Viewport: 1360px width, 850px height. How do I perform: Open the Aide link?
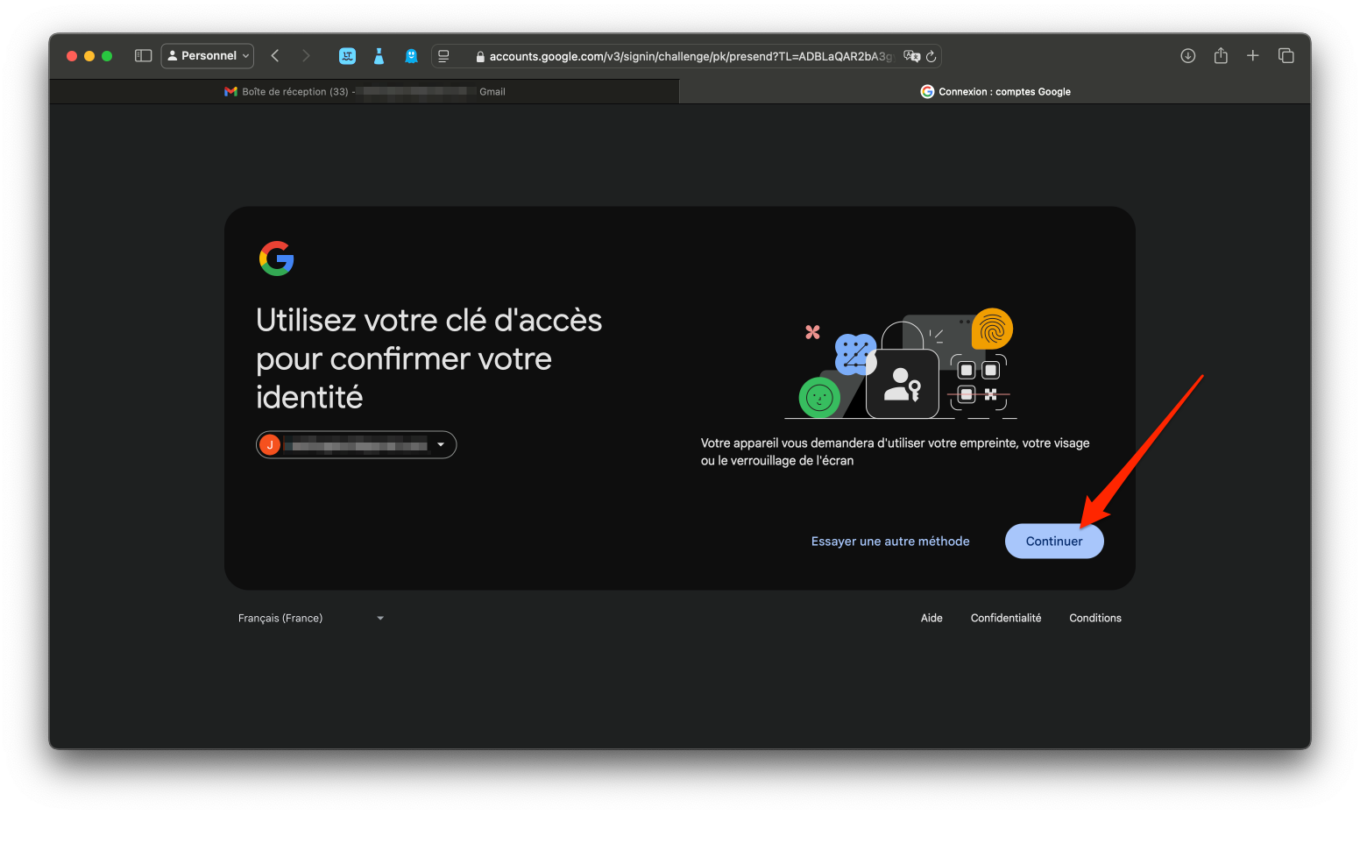[x=931, y=618]
